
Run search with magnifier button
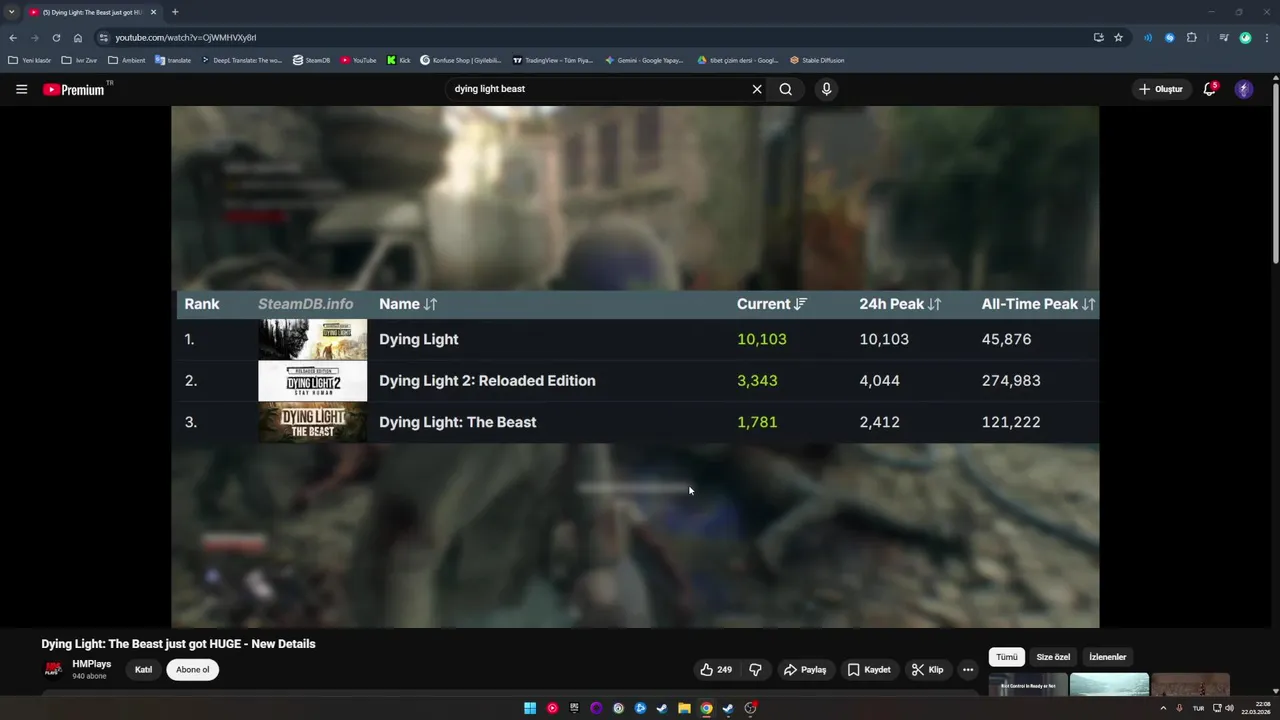point(786,89)
